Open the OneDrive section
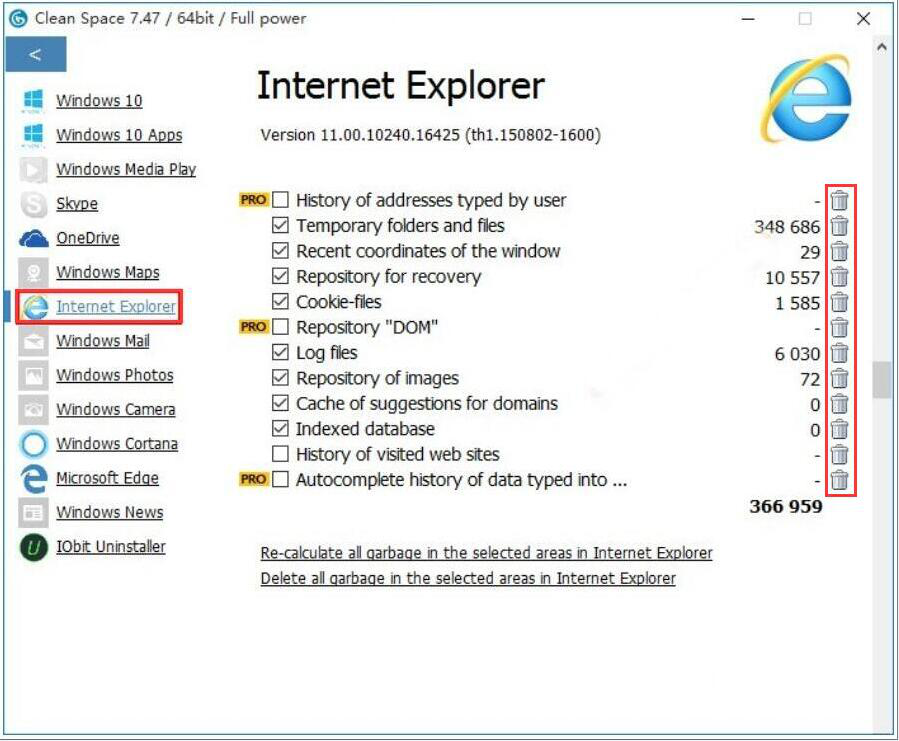Image resolution: width=899 pixels, height=741 pixels. click(88, 238)
